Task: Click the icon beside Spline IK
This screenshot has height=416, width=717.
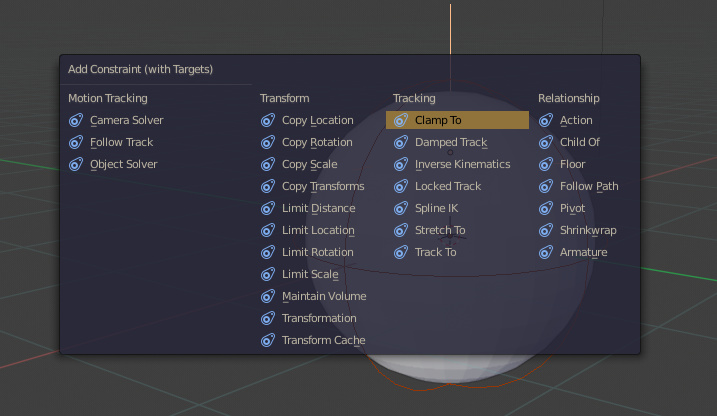Action: (401, 208)
